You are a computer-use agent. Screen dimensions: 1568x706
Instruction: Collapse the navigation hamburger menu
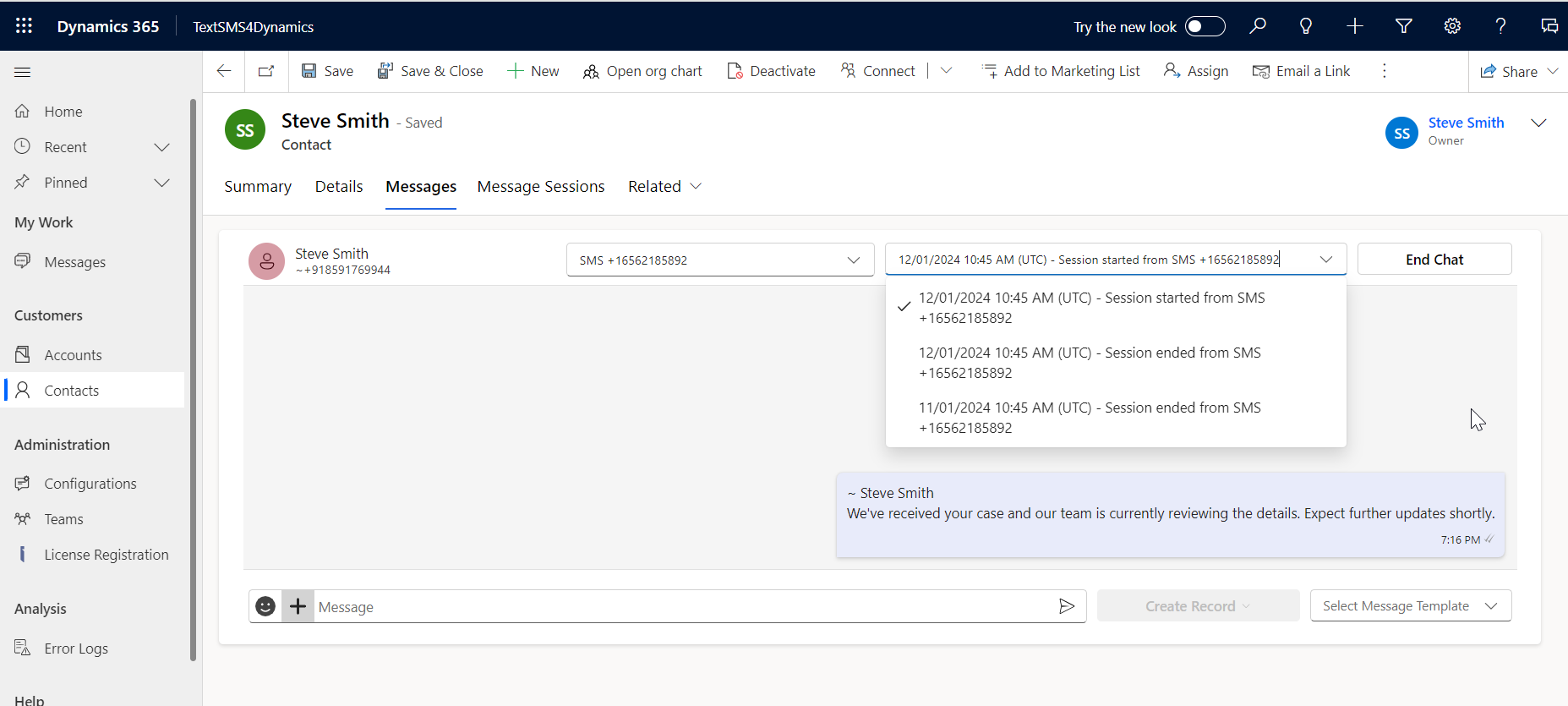pos(23,72)
